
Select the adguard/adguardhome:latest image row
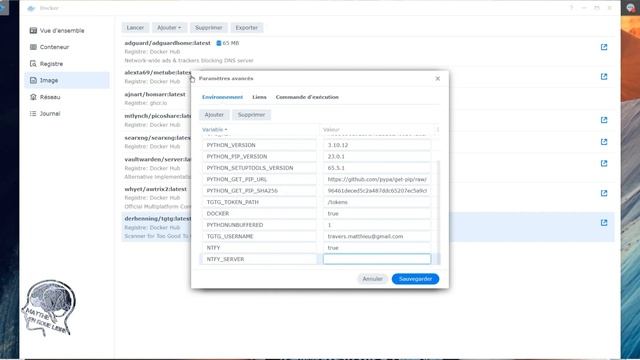pos(367,51)
